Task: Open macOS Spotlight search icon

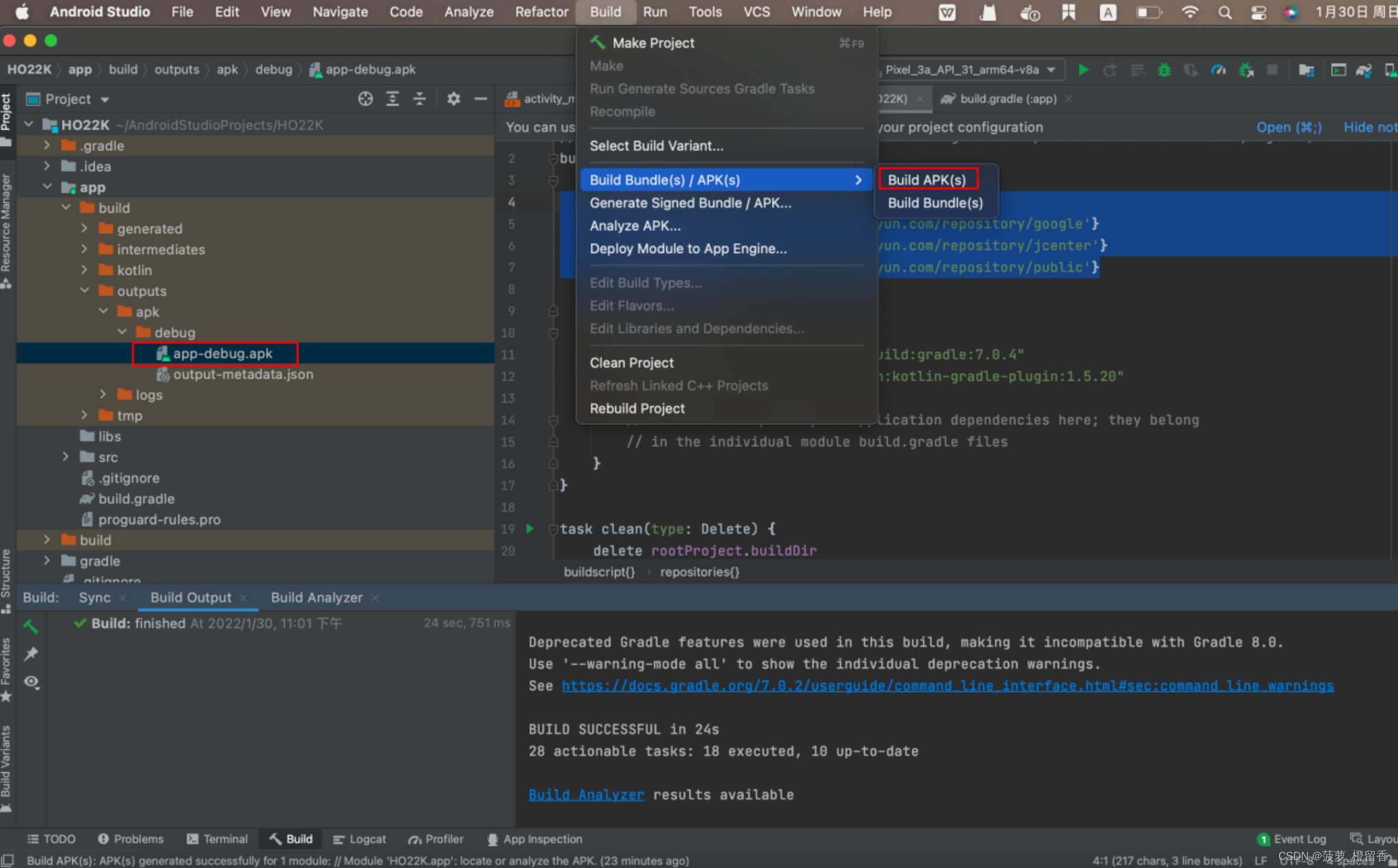Action: (1224, 12)
